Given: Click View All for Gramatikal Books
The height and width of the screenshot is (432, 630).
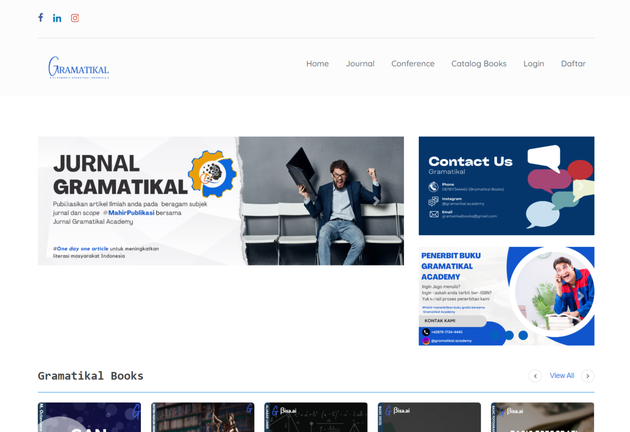Looking at the screenshot, I should click(561, 376).
